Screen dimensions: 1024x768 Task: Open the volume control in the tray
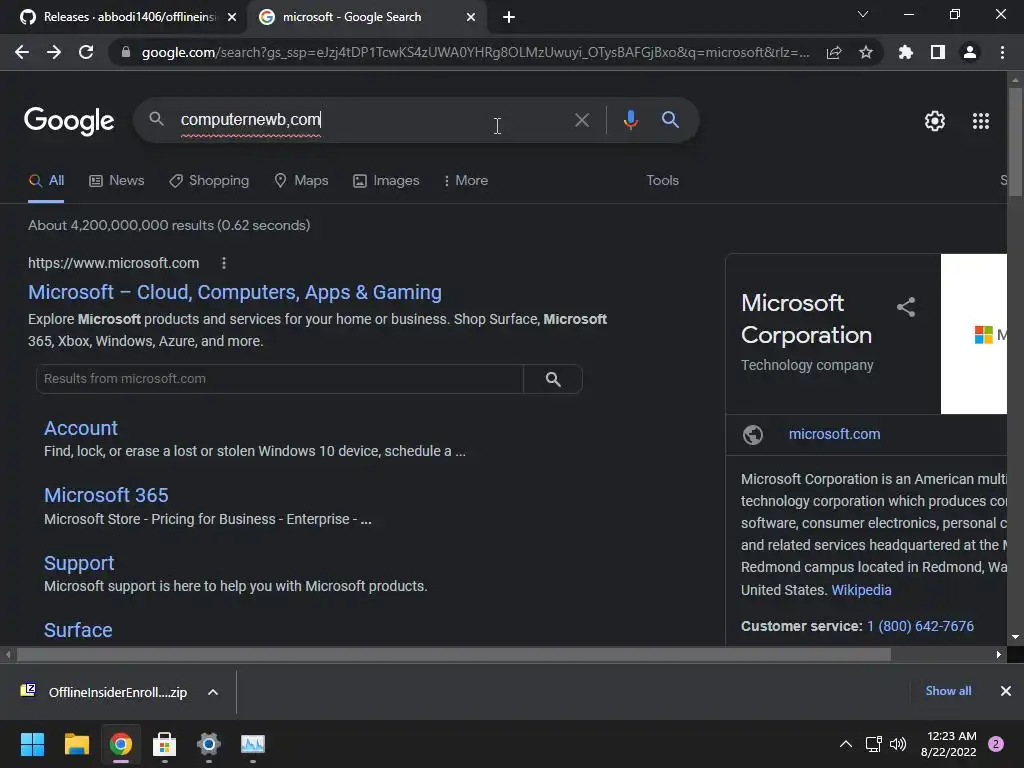point(898,744)
